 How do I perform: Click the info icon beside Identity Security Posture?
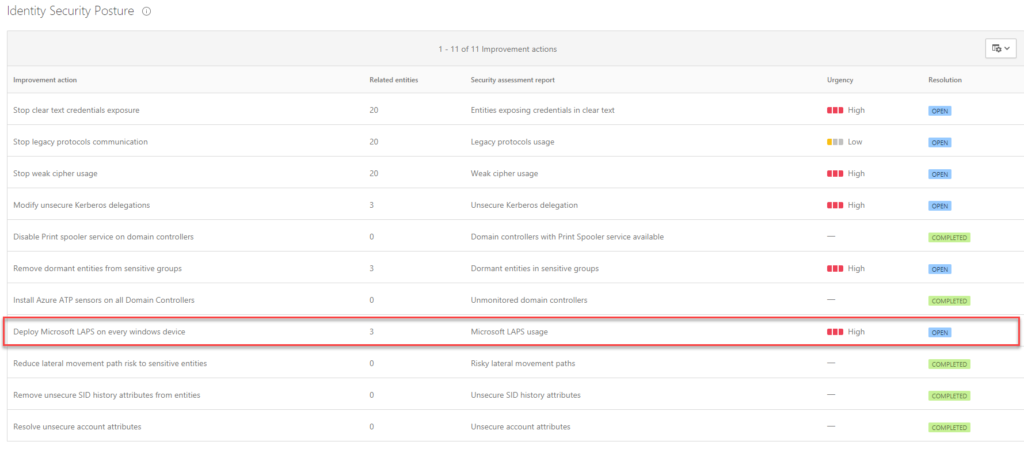point(147,12)
